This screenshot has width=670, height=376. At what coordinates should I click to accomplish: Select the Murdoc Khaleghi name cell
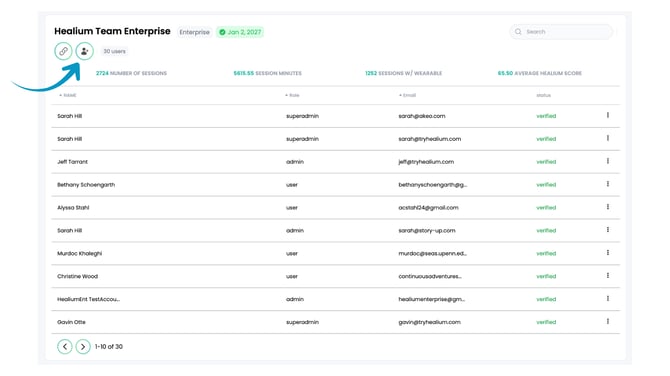point(79,253)
